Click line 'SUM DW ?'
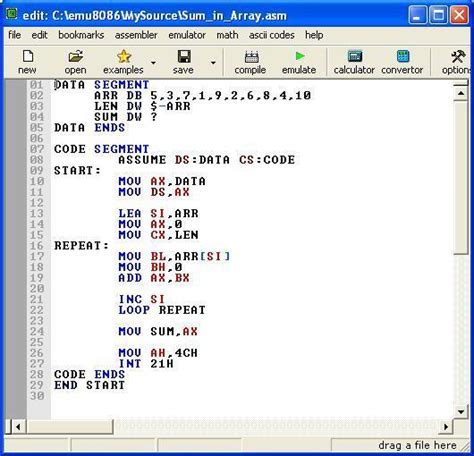 point(126,117)
